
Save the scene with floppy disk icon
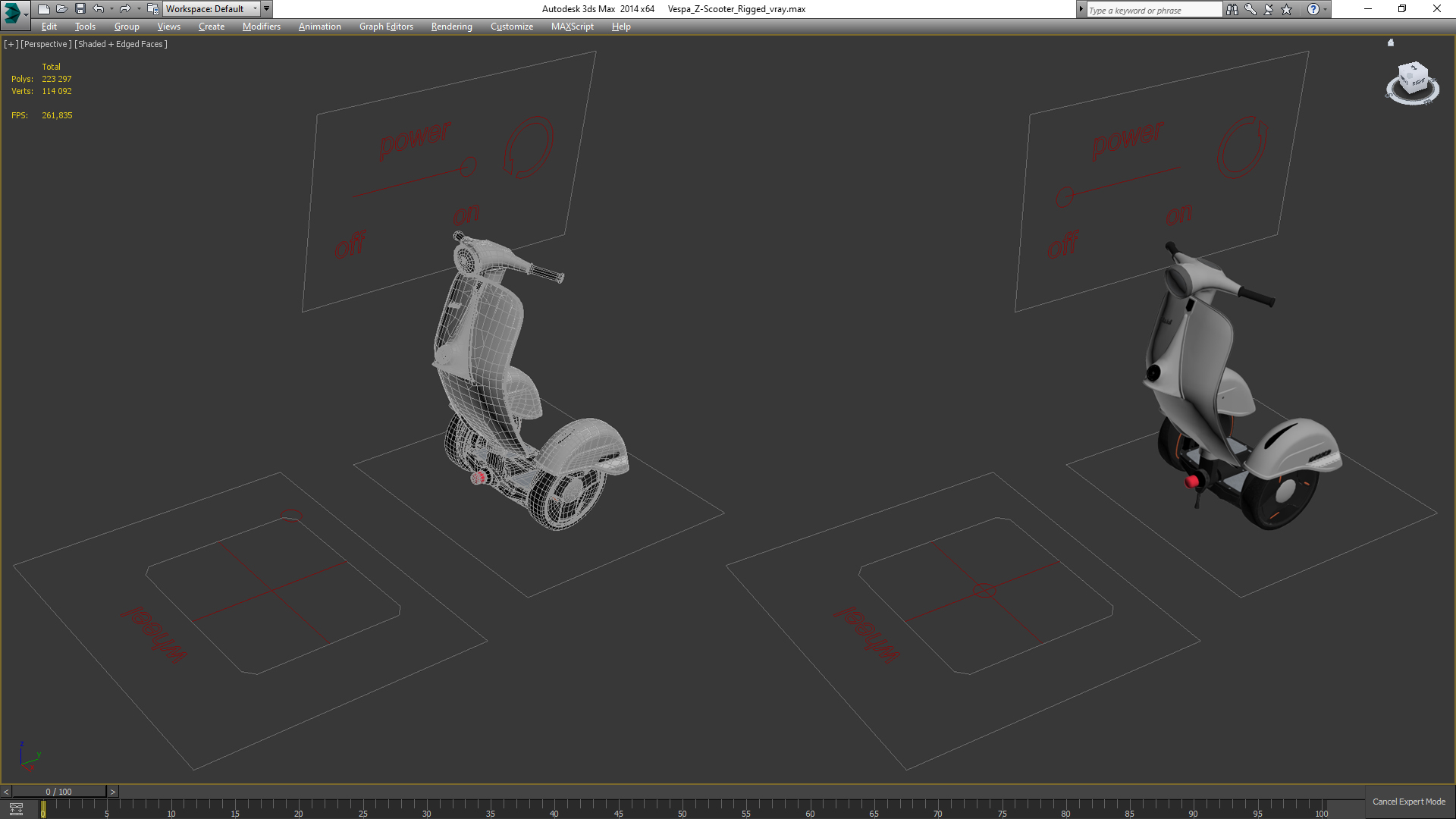click(x=80, y=9)
